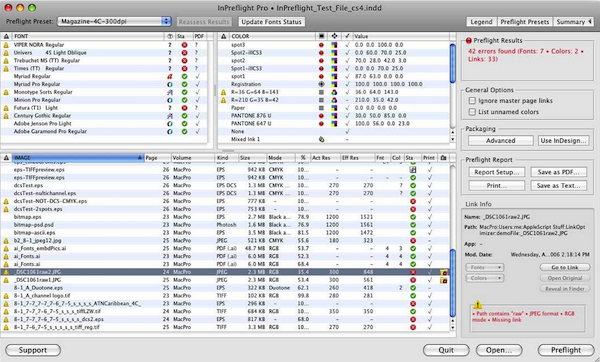The image size is (600, 362).
Task: Click the color mode column header icon
Action: click(x=334, y=36)
